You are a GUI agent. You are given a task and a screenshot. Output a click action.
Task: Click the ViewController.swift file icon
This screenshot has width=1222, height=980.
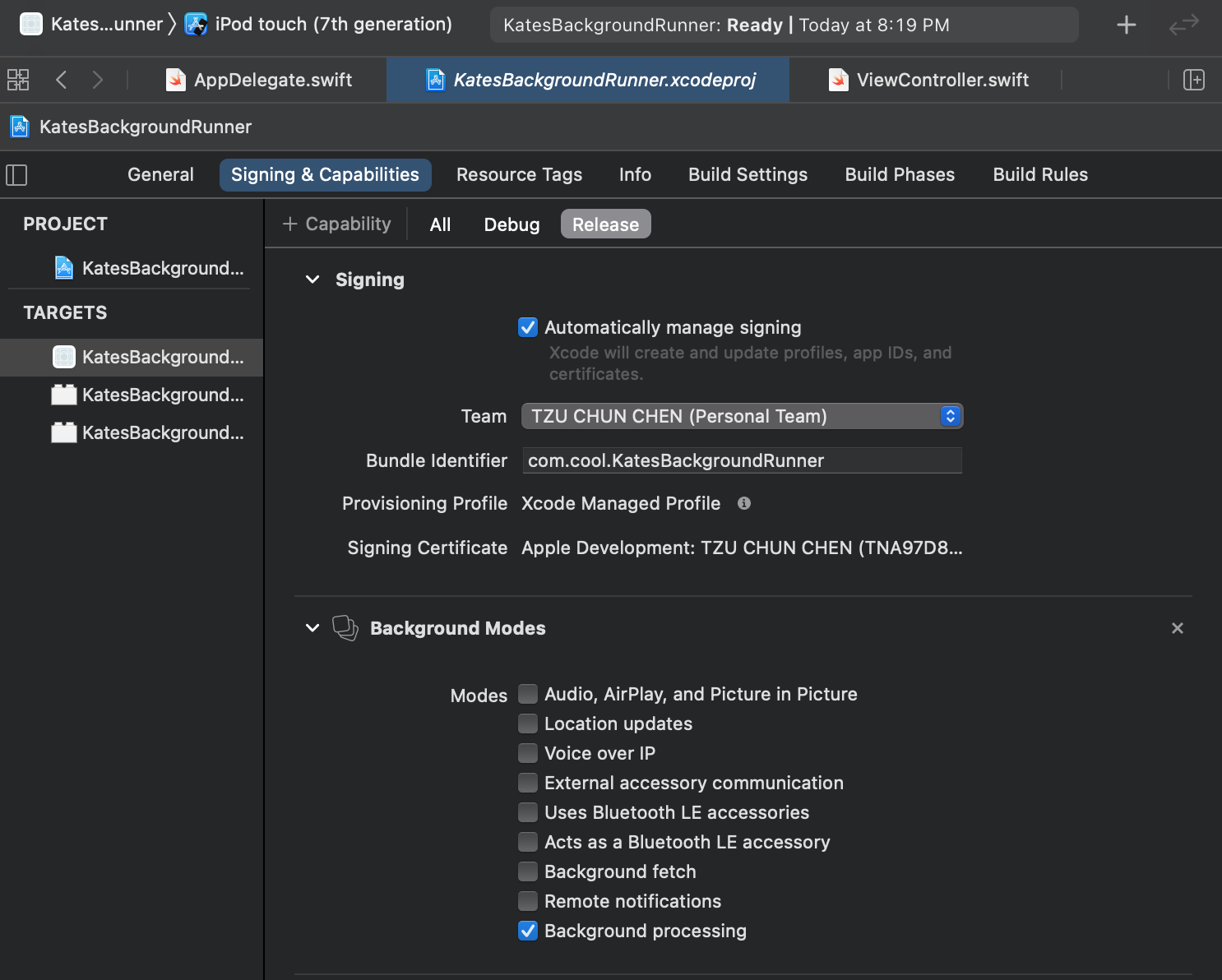[x=839, y=80]
